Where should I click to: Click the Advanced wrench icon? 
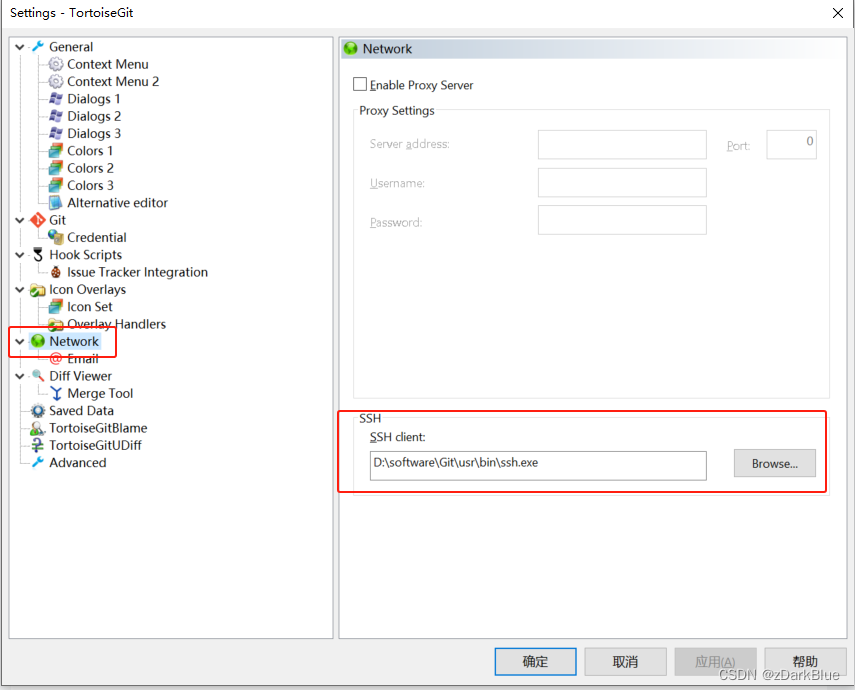(x=38, y=463)
